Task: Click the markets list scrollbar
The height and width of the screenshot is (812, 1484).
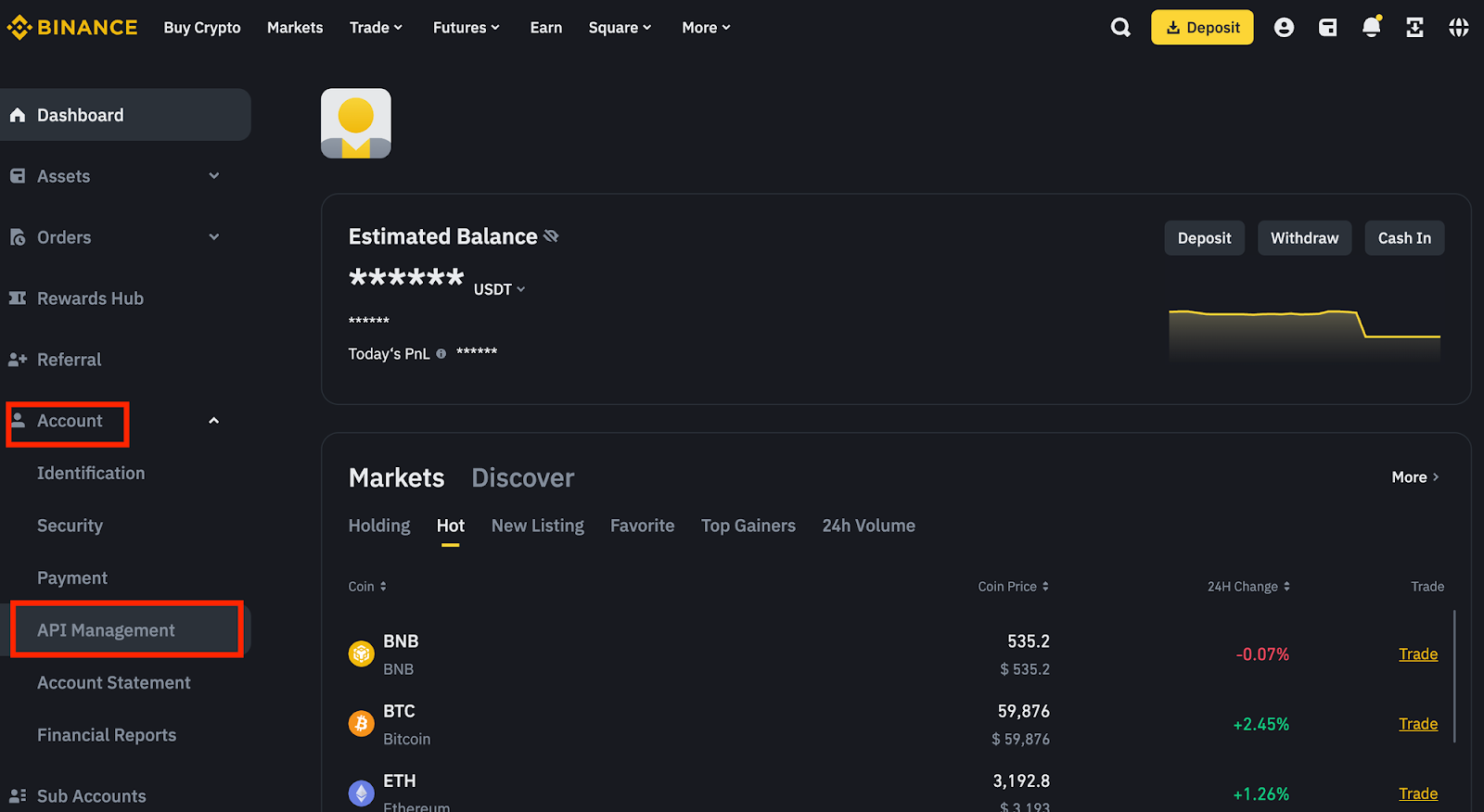Action: point(1454,677)
